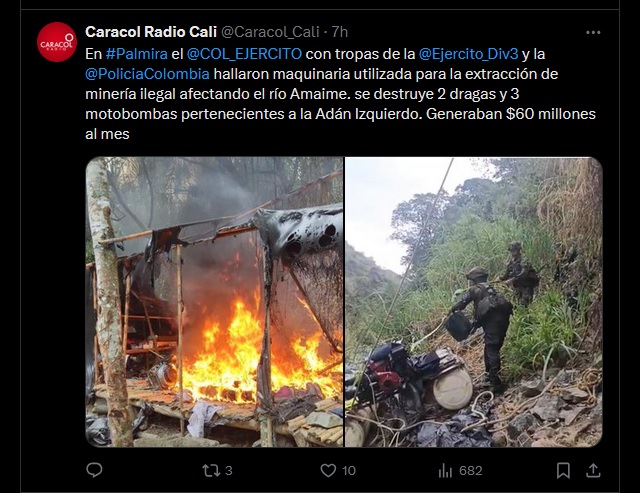View the burning camp photo
This screenshot has width=640, height=493.
214,302
